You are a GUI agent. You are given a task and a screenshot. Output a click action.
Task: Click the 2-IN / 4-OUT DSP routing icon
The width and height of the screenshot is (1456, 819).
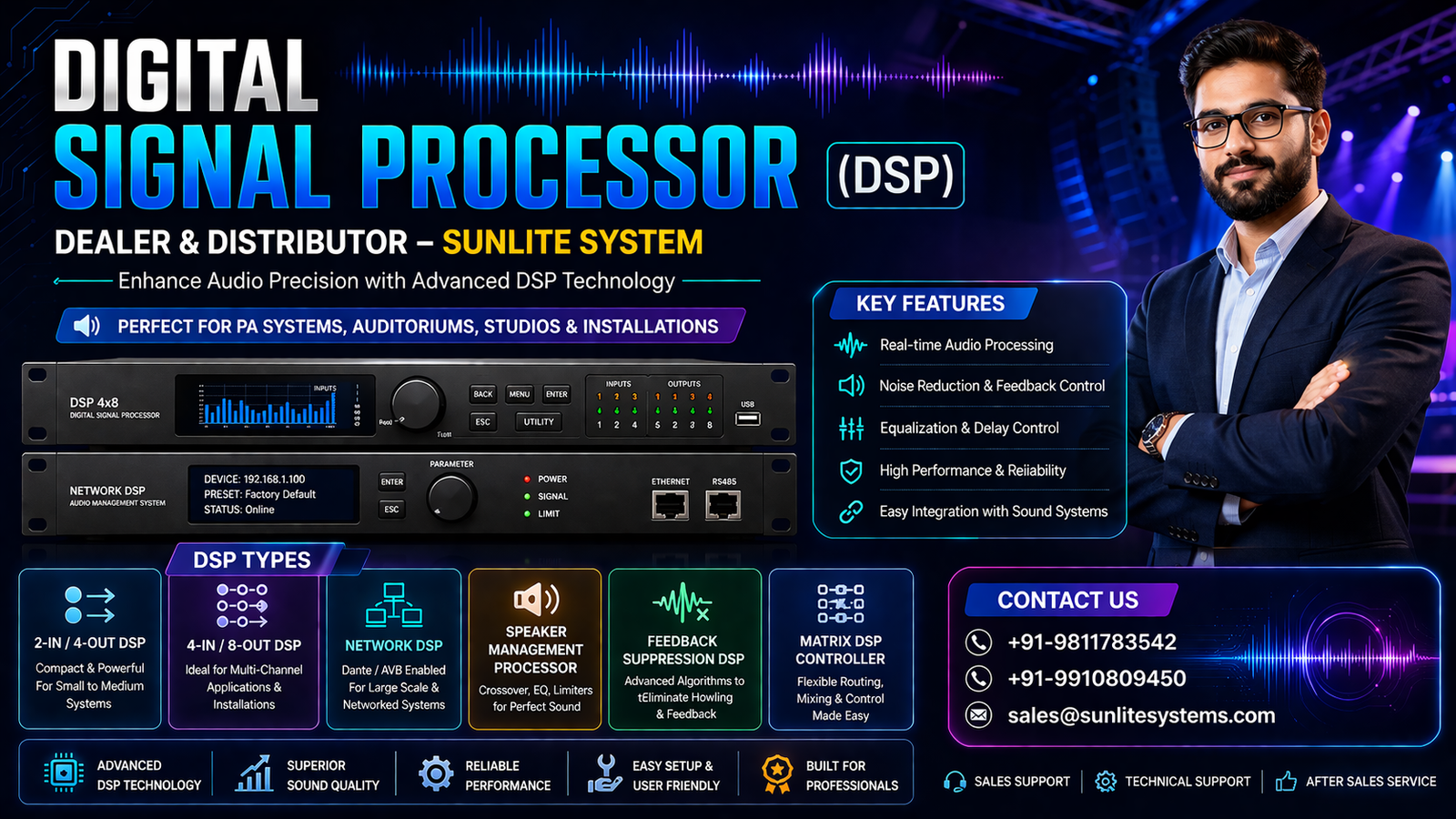coord(89,605)
